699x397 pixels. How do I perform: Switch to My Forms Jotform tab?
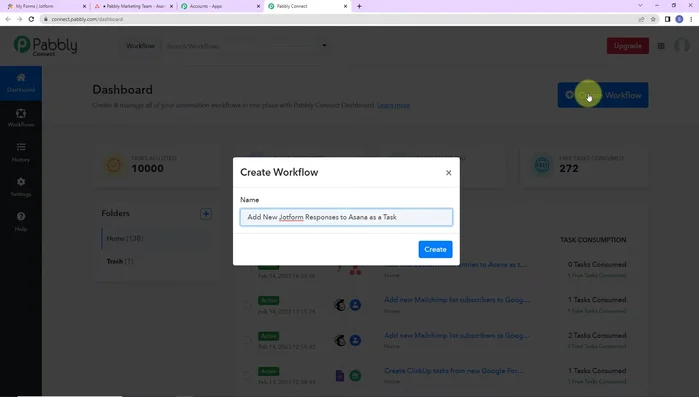45,6
